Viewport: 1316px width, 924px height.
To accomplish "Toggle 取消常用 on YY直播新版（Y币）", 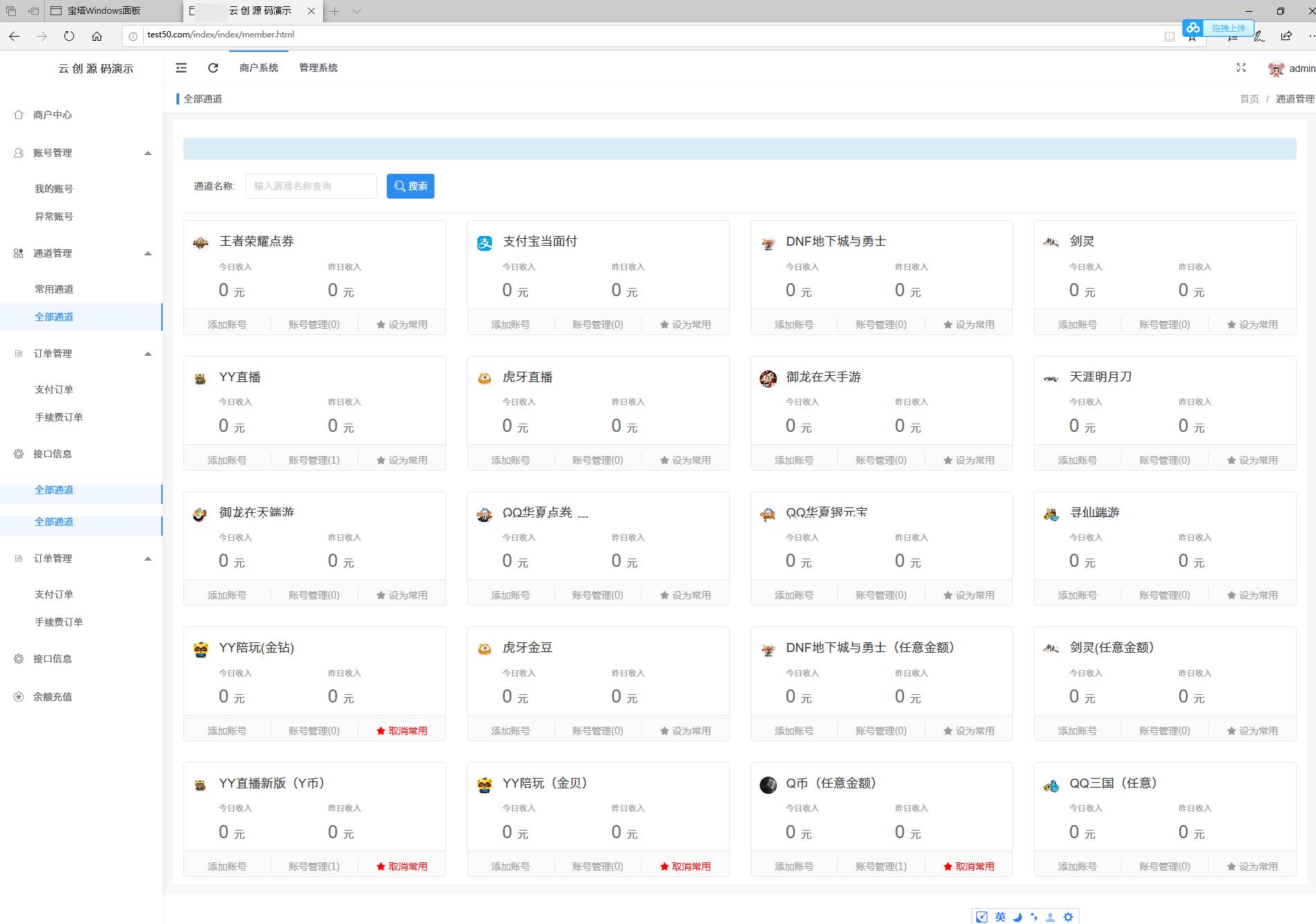I will [x=402, y=867].
